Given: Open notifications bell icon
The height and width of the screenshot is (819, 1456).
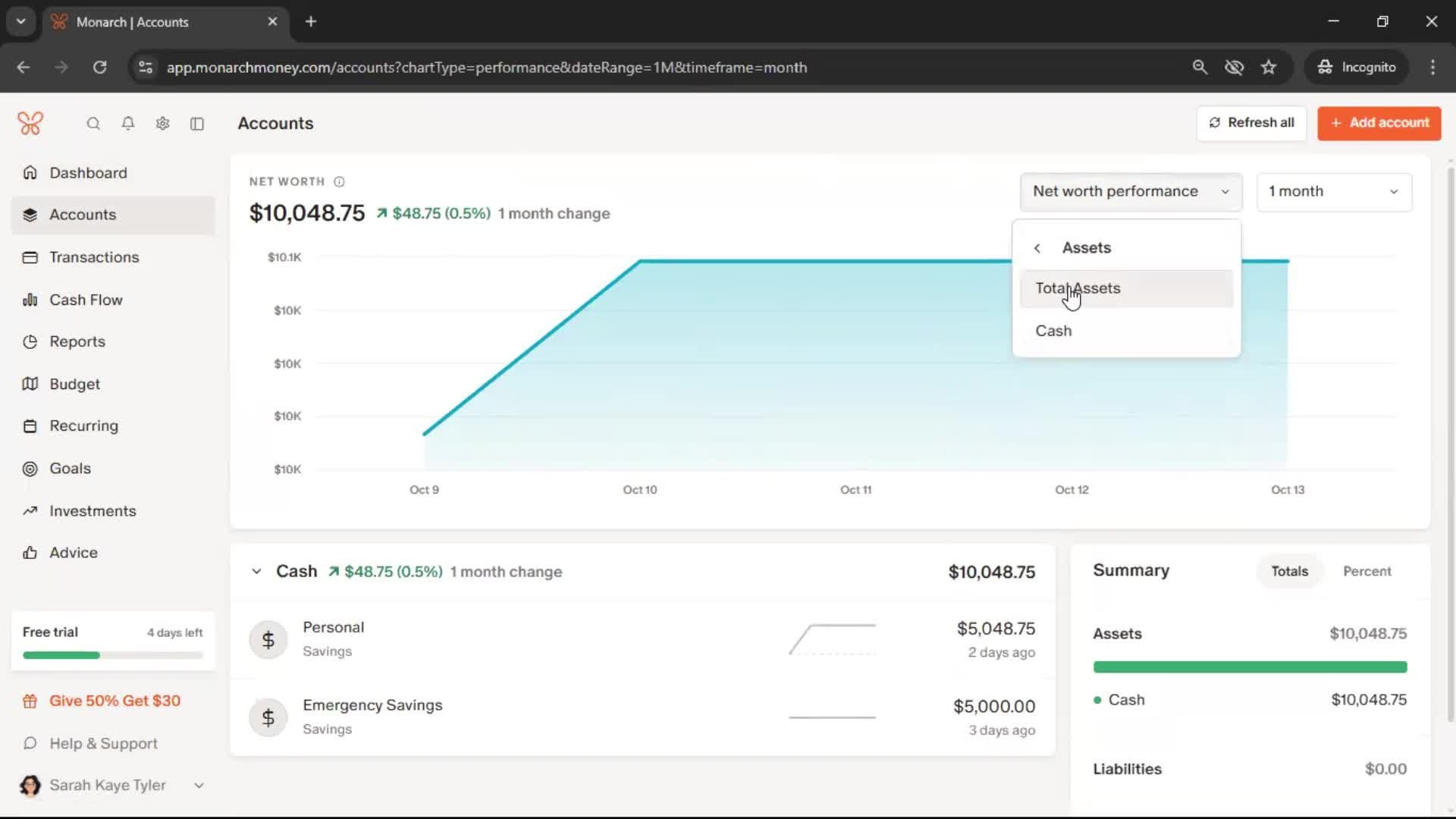Looking at the screenshot, I should pos(128,124).
